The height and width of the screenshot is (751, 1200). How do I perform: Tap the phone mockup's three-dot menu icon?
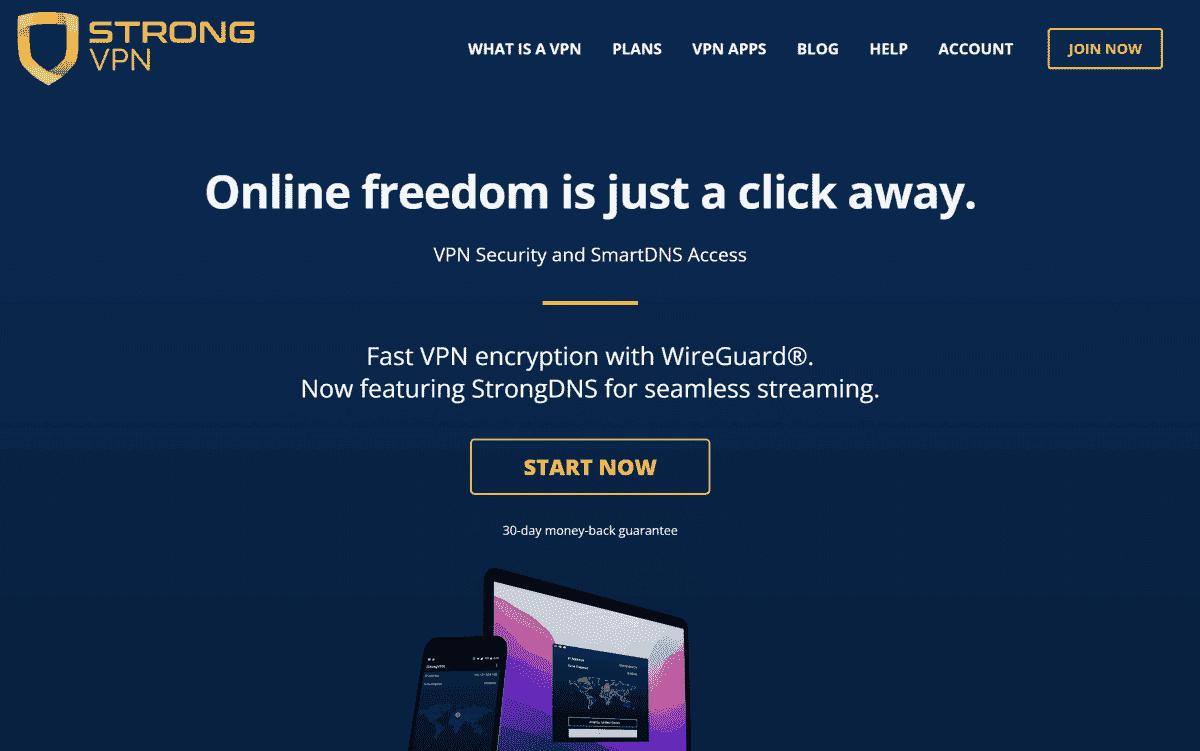tap(497, 666)
